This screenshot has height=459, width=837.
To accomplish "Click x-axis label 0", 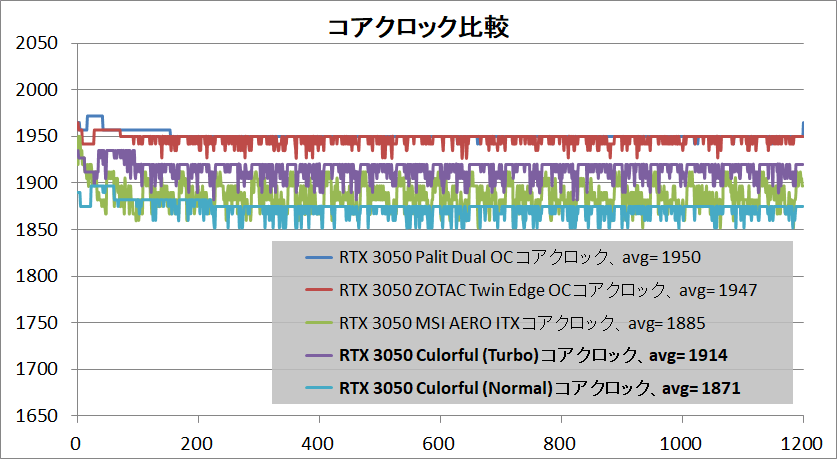I will [77, 444].
